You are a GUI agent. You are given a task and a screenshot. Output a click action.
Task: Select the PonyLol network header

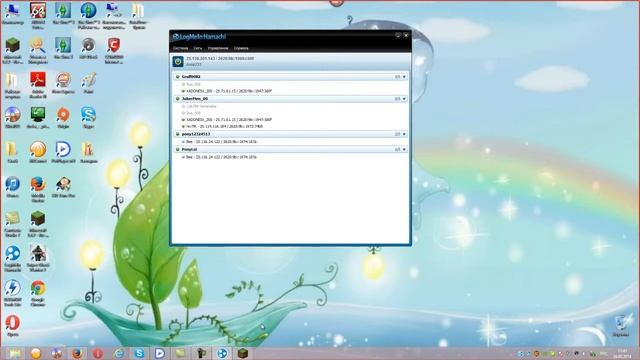[x=290, y=149]
